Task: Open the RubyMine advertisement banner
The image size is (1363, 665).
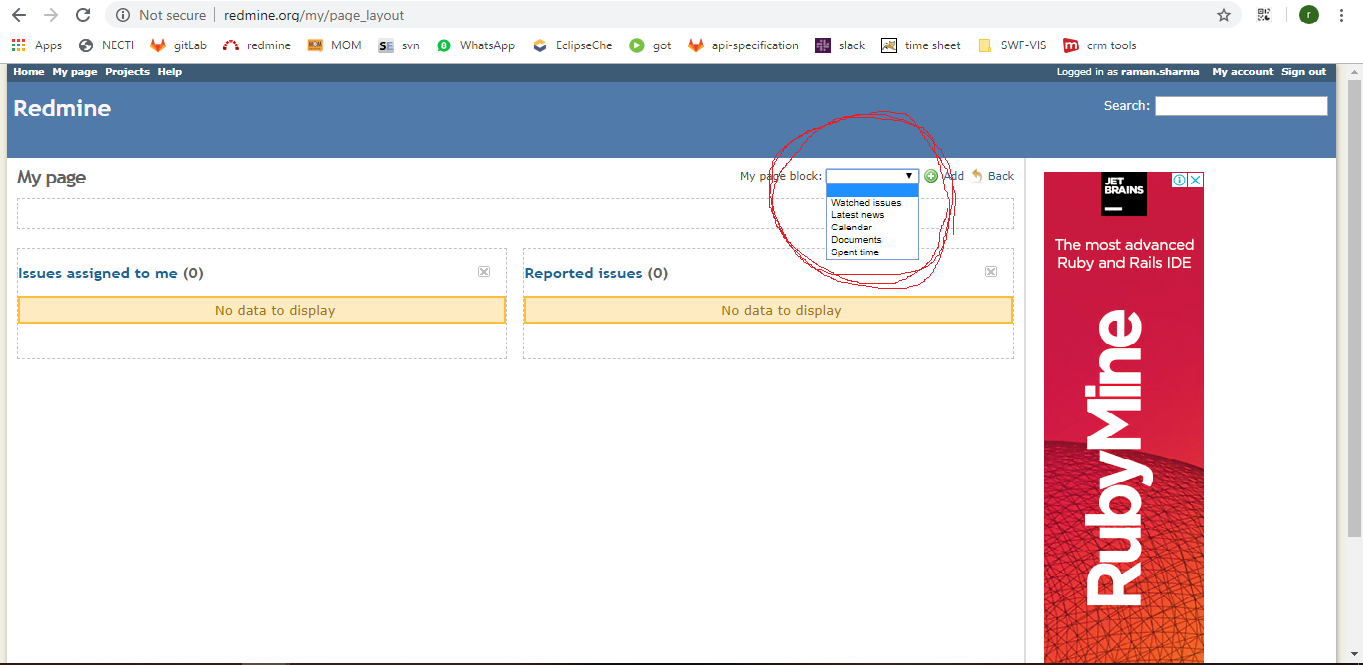Action: pyautogui.click(x=1124, y=417)
